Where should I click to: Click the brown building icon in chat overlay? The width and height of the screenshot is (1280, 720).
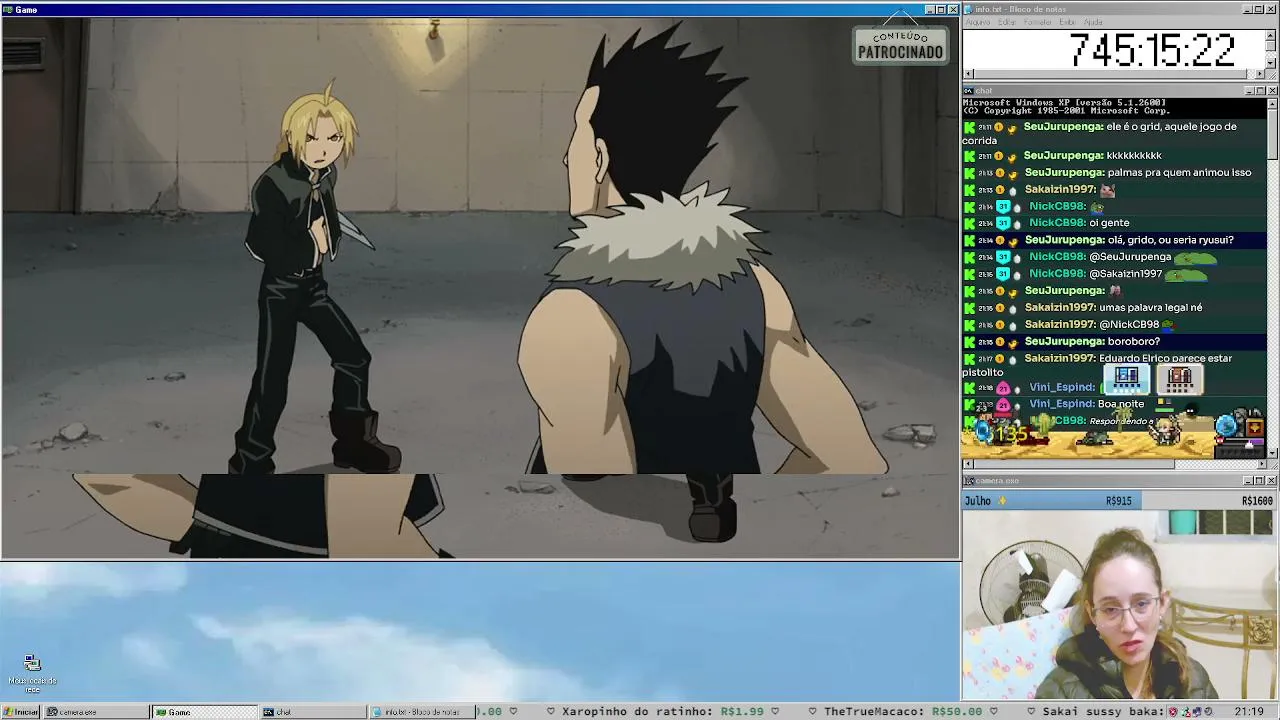coord(1180,379)
